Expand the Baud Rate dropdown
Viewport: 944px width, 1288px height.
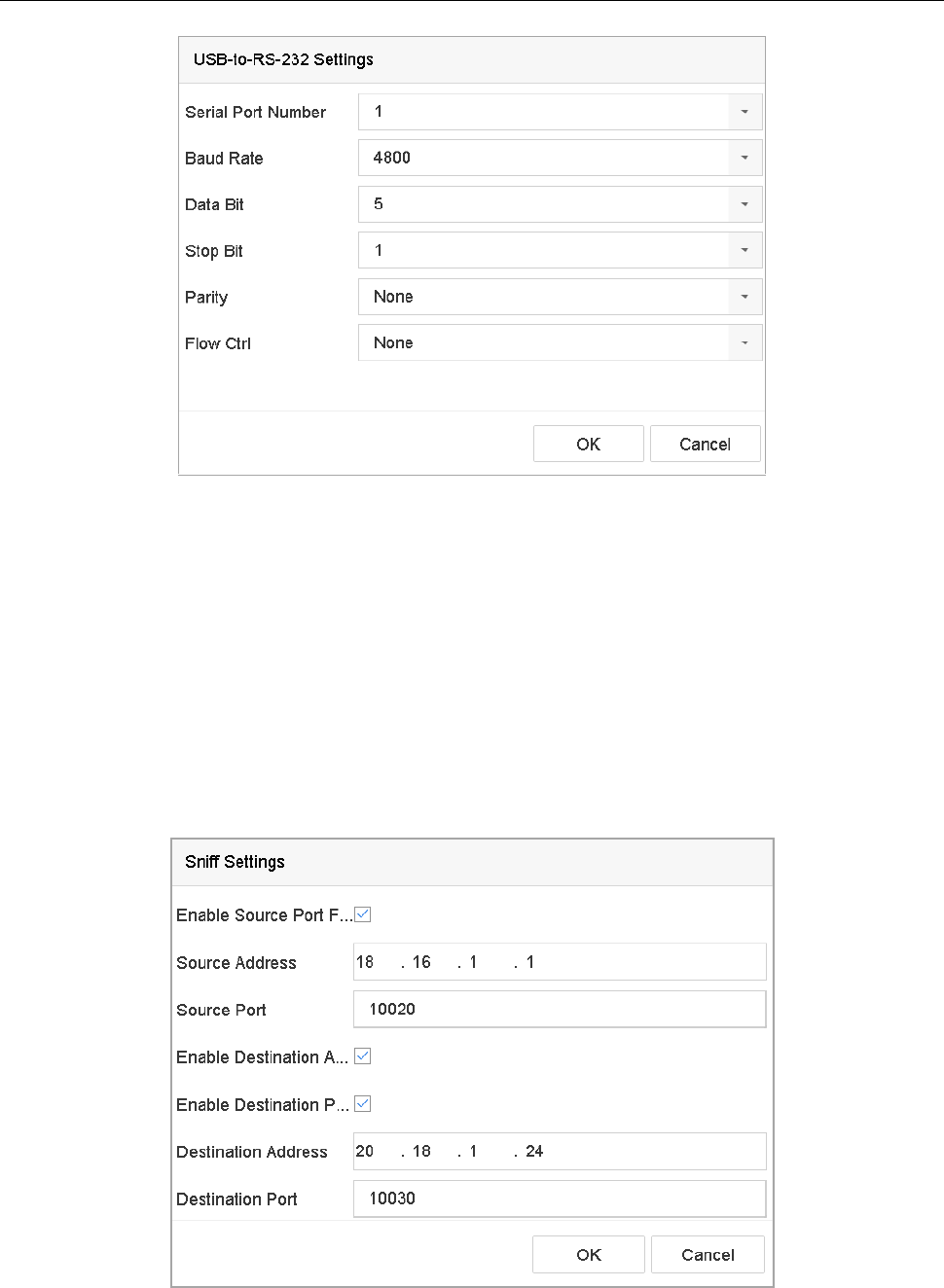pyautogui.click(x=744, y=158)
